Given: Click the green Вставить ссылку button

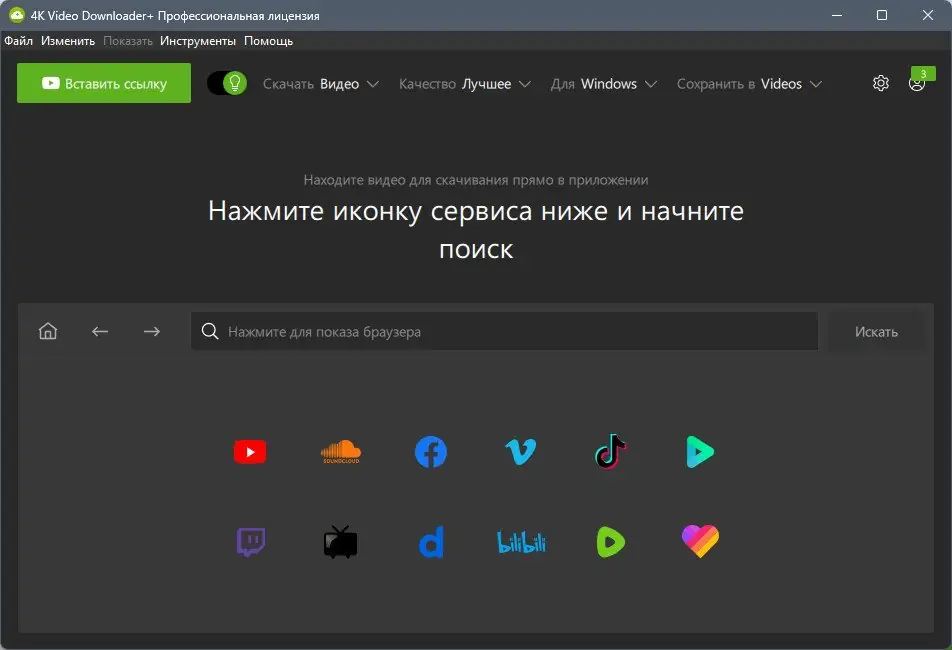Looking at the screenshot, I should pos(103,83).
